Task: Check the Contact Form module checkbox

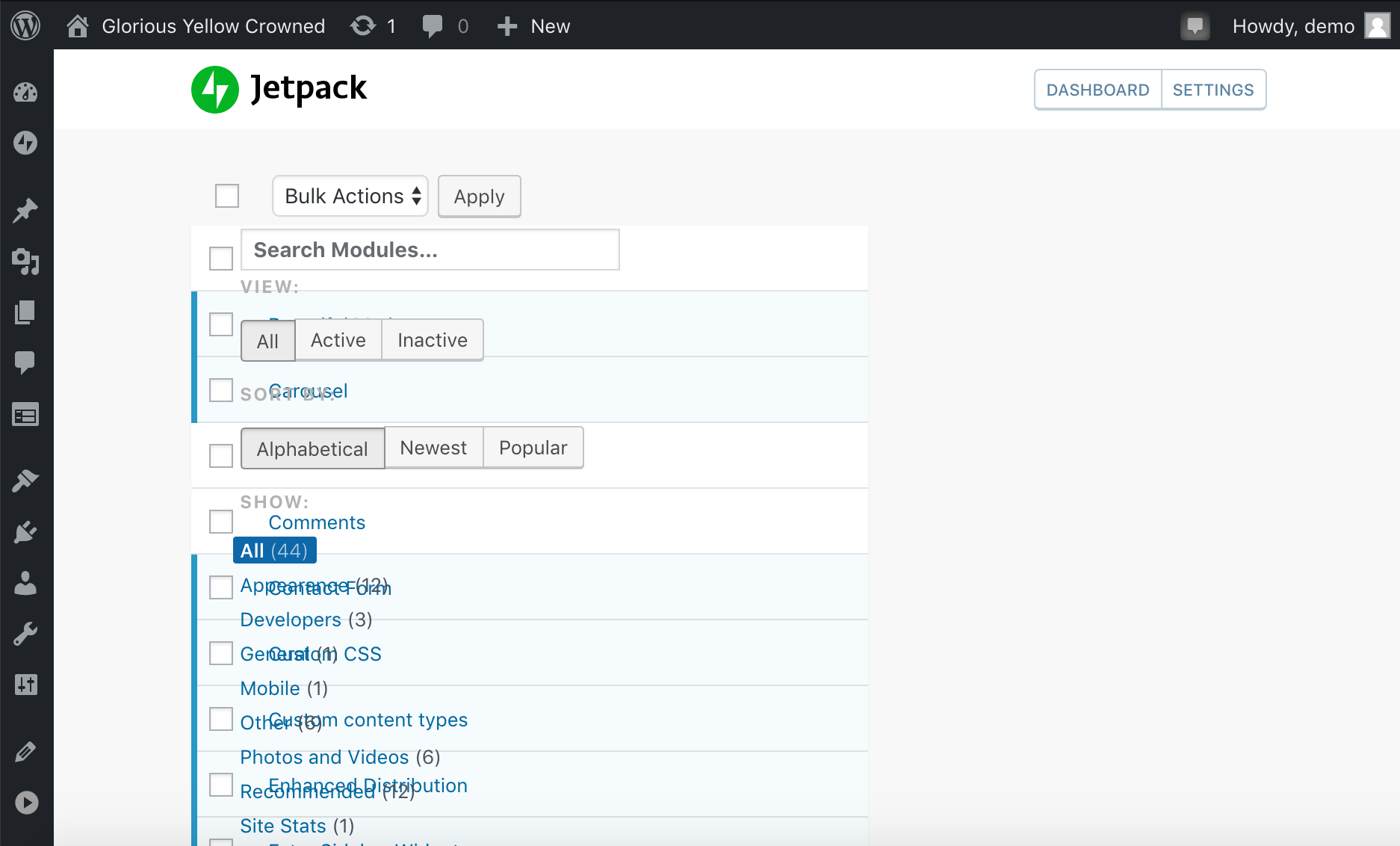Action: pyautogui.click(x=221, y=587)
